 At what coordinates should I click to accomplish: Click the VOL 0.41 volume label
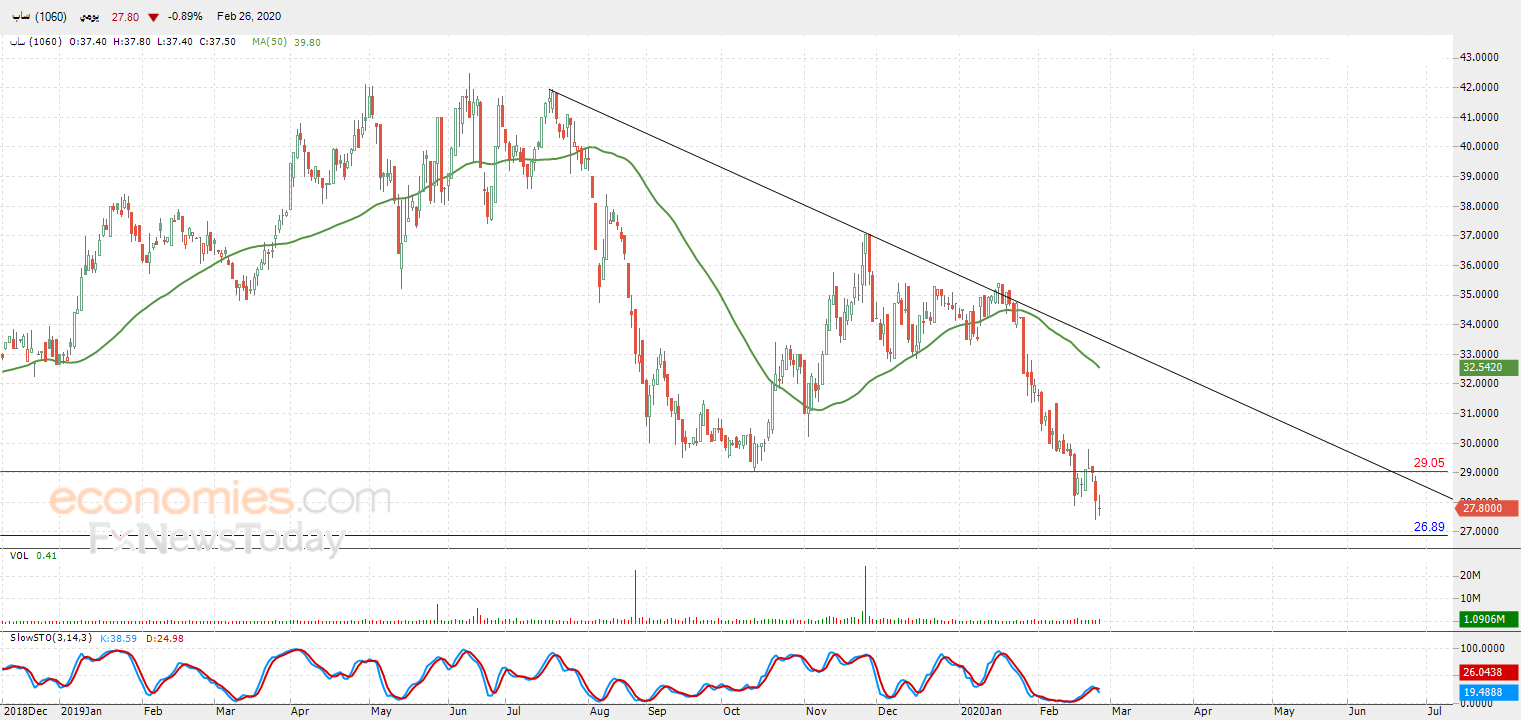[33, 556]
